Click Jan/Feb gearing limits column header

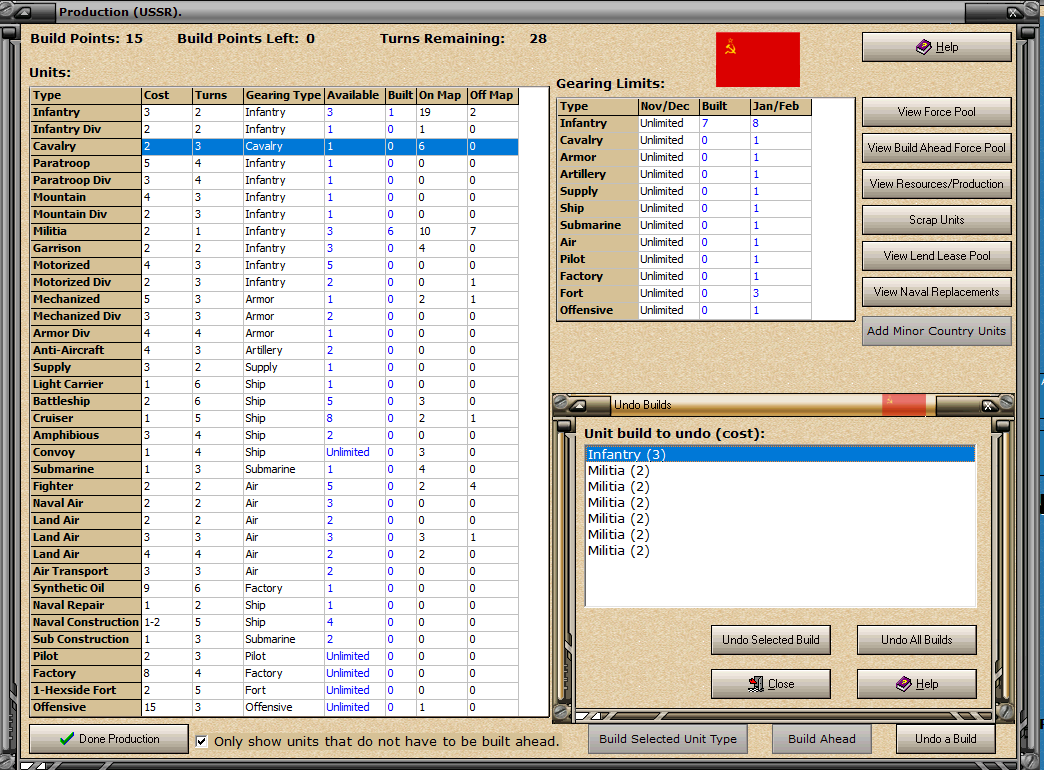pos(780,106)
